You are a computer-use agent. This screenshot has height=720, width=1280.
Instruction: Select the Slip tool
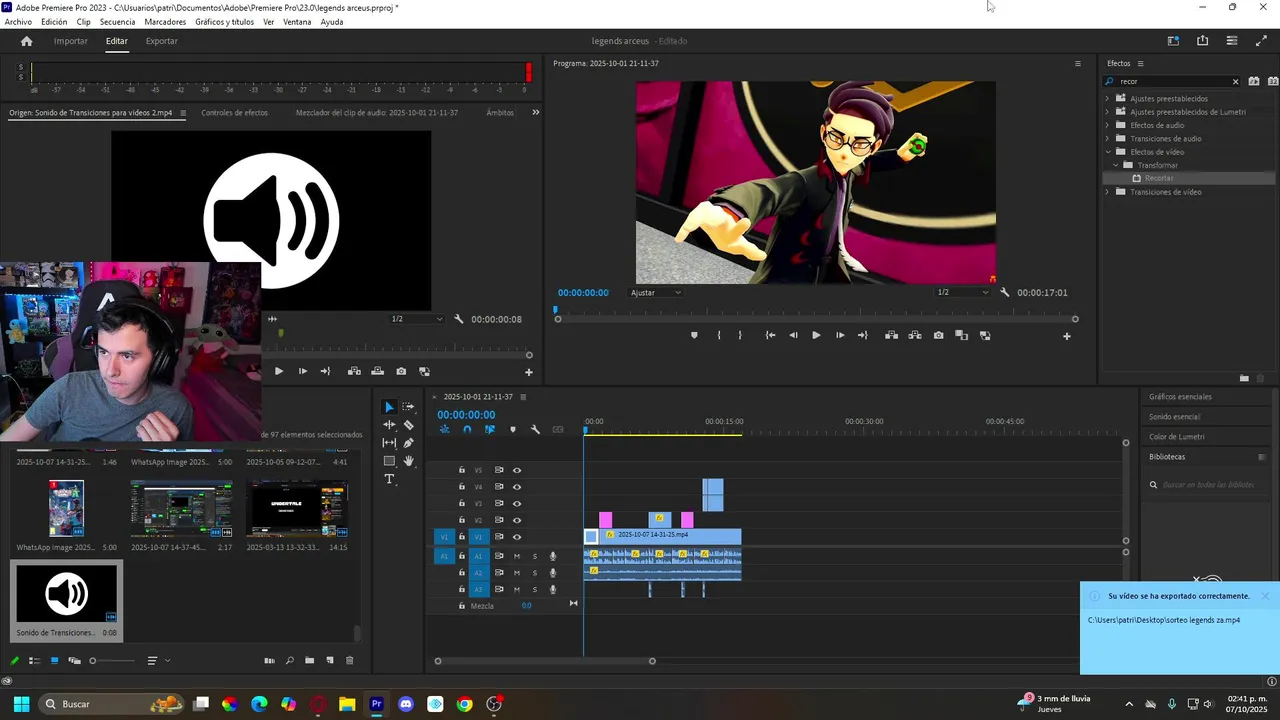coord(389,443)
